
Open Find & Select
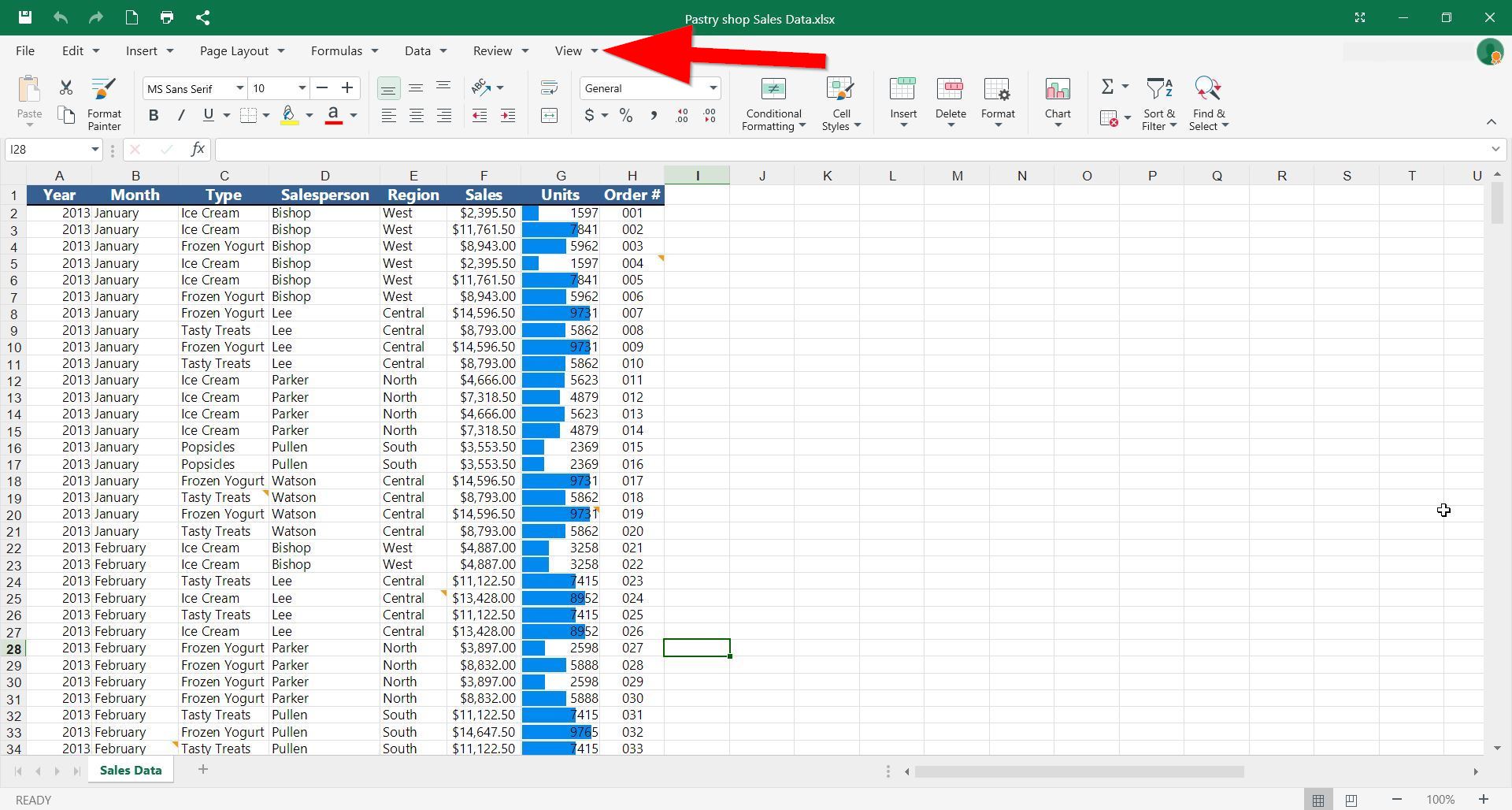click(1209, 102)
